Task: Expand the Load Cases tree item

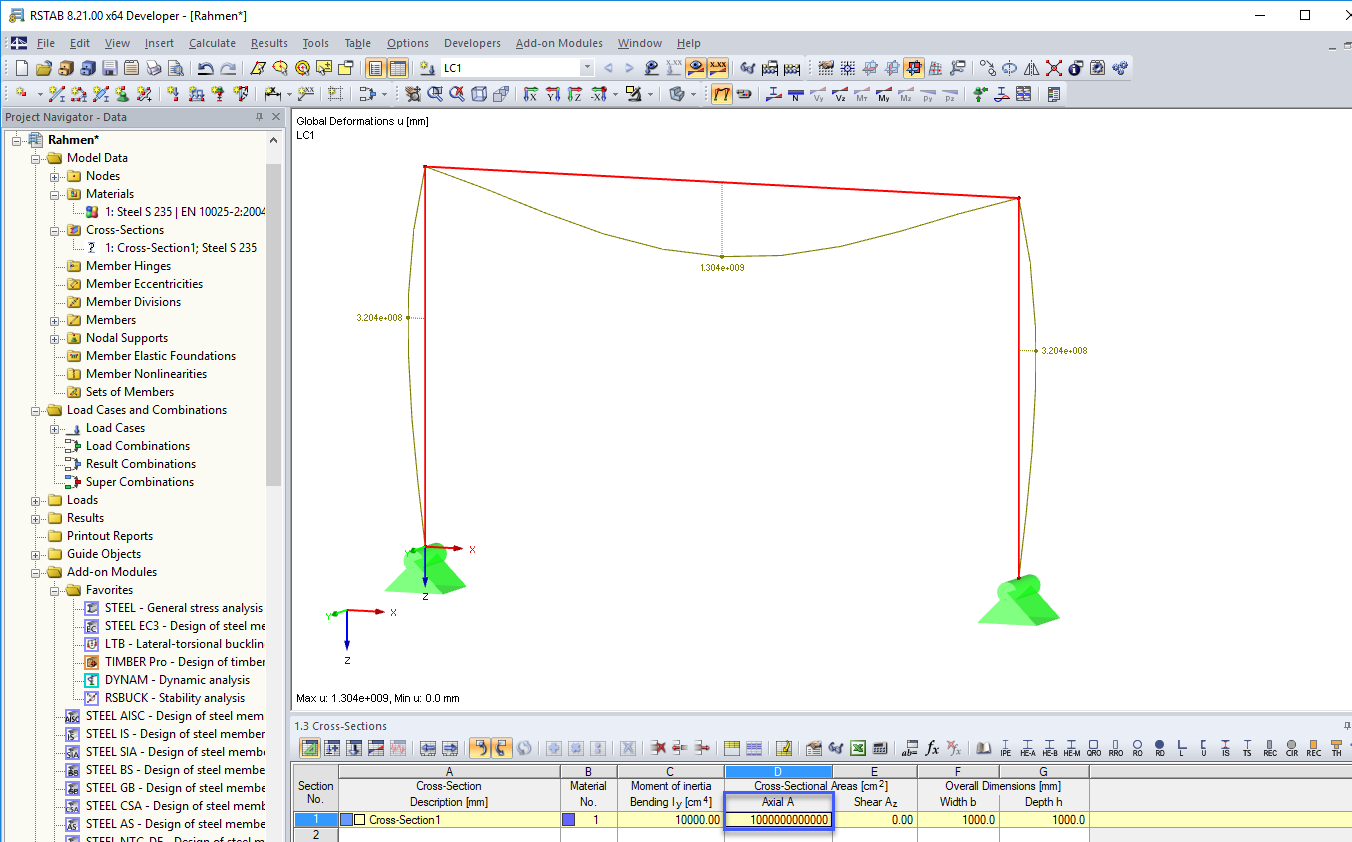Action: point(56,428)
